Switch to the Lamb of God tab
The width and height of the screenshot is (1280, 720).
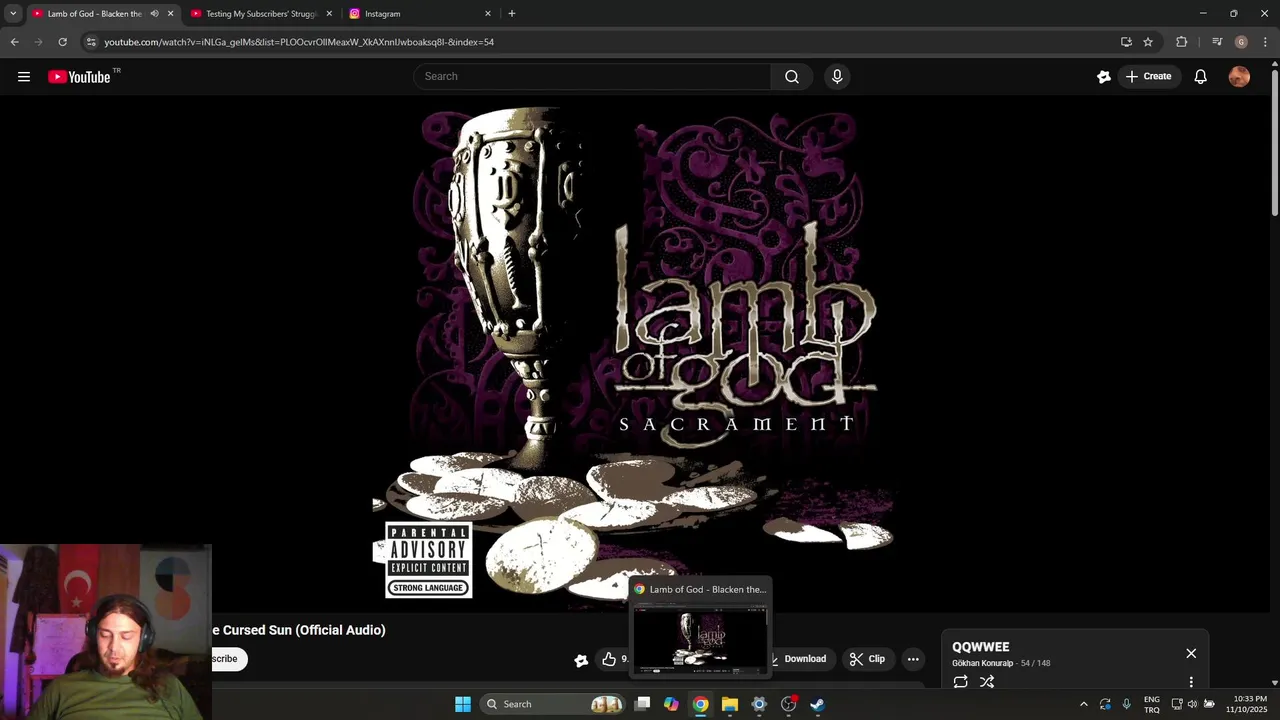tap(94, 14)
